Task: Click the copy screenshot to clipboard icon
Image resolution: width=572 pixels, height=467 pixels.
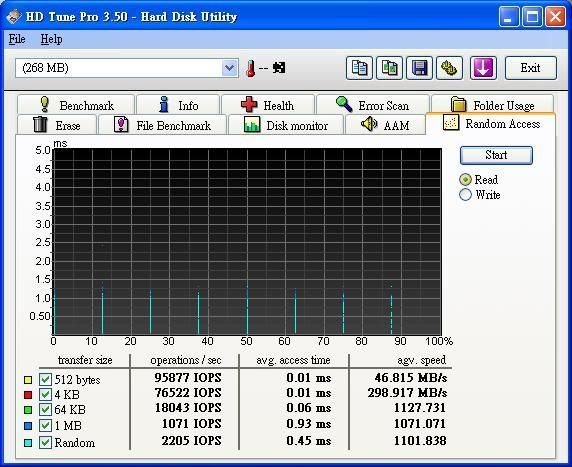Action: (389, 68)
